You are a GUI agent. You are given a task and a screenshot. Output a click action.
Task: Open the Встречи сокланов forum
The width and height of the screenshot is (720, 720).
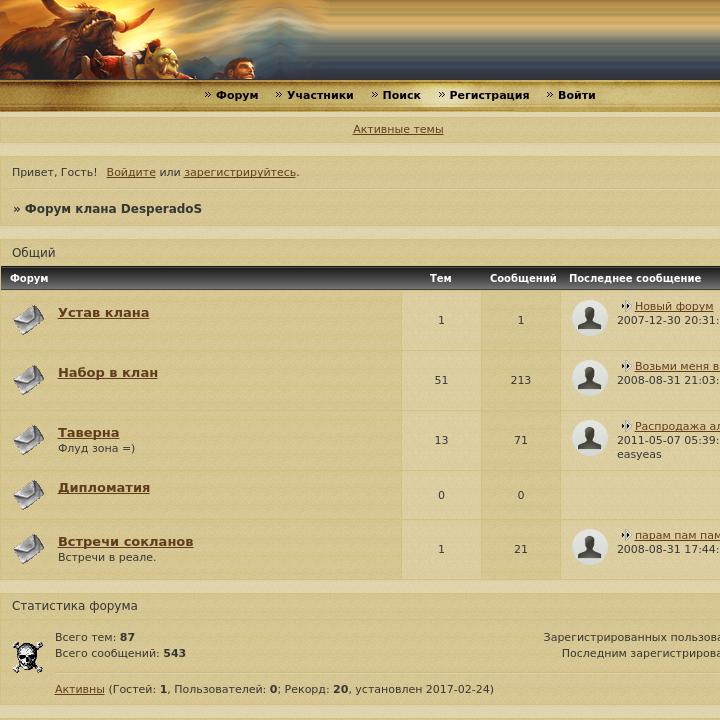(125, 542)
